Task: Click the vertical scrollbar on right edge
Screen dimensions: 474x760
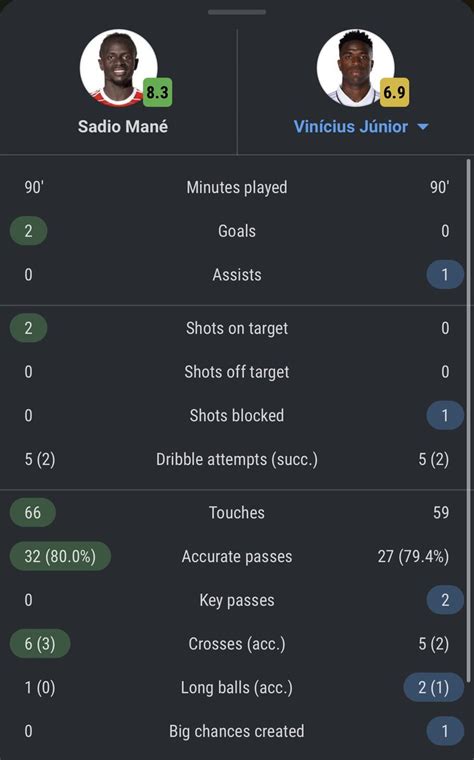Action: [468, 420]
